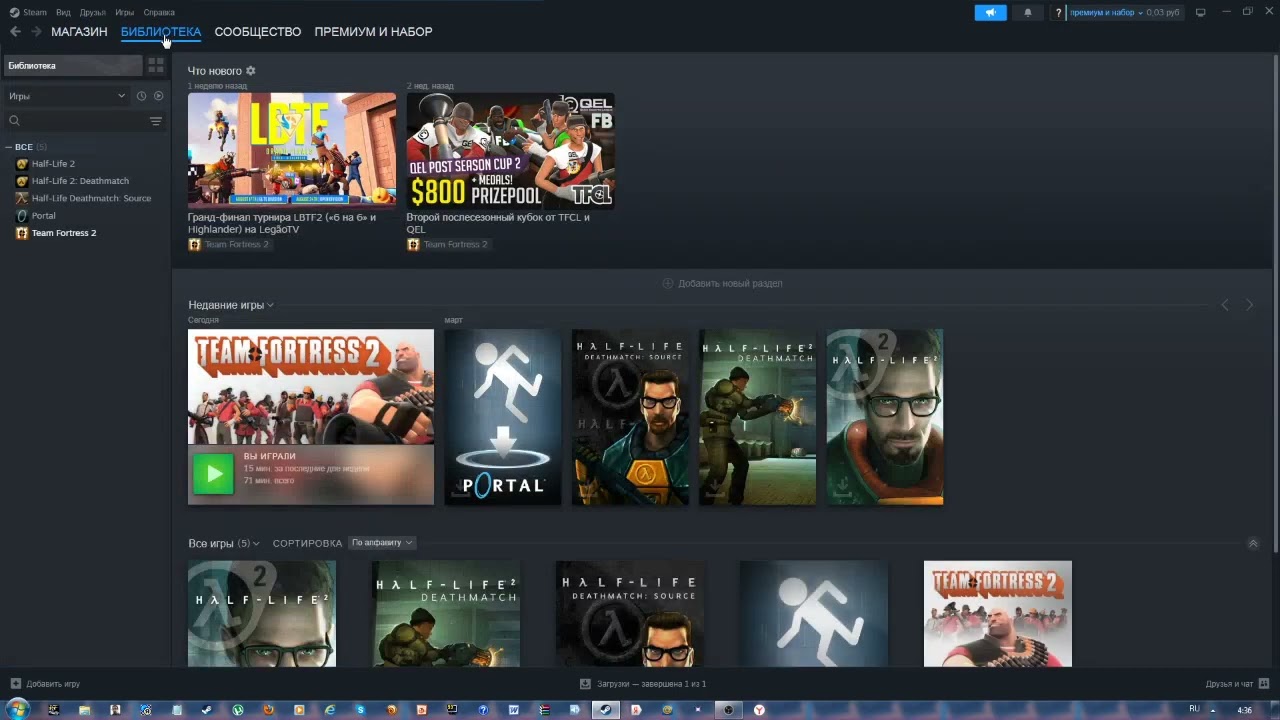Open the Вид menu
This screenshot has width=1280, height=720.
(63, 12)
